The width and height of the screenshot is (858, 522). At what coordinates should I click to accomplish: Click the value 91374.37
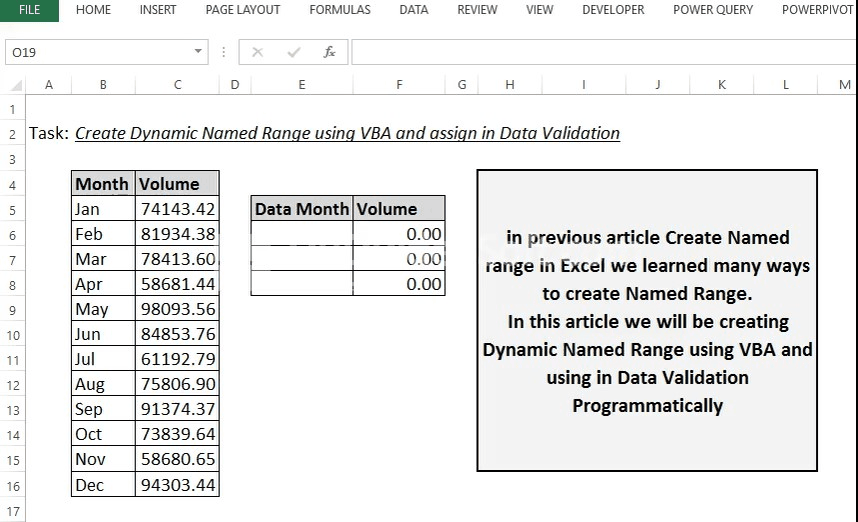[x=177, y=409]
